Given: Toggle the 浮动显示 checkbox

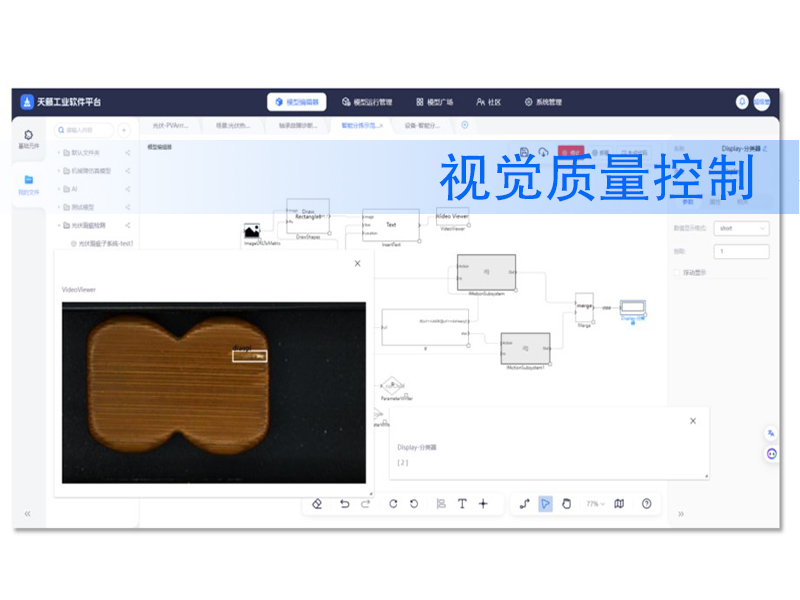Looking at the screenshot, I should click(x=677, y=272).
